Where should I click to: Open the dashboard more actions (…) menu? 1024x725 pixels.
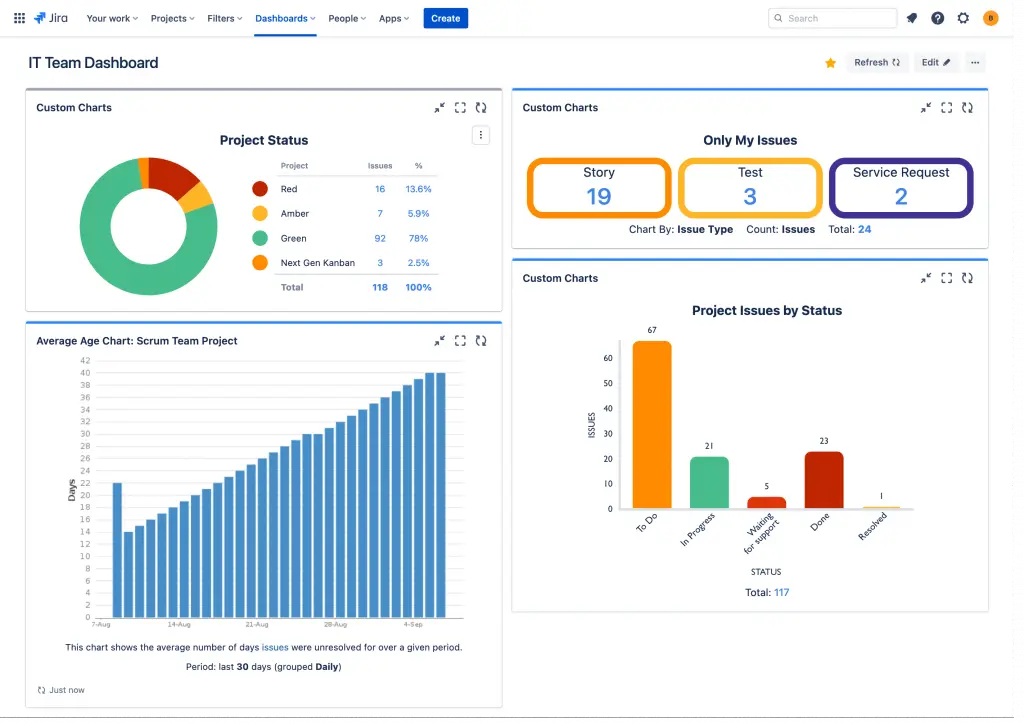click(x=975, y=62)
